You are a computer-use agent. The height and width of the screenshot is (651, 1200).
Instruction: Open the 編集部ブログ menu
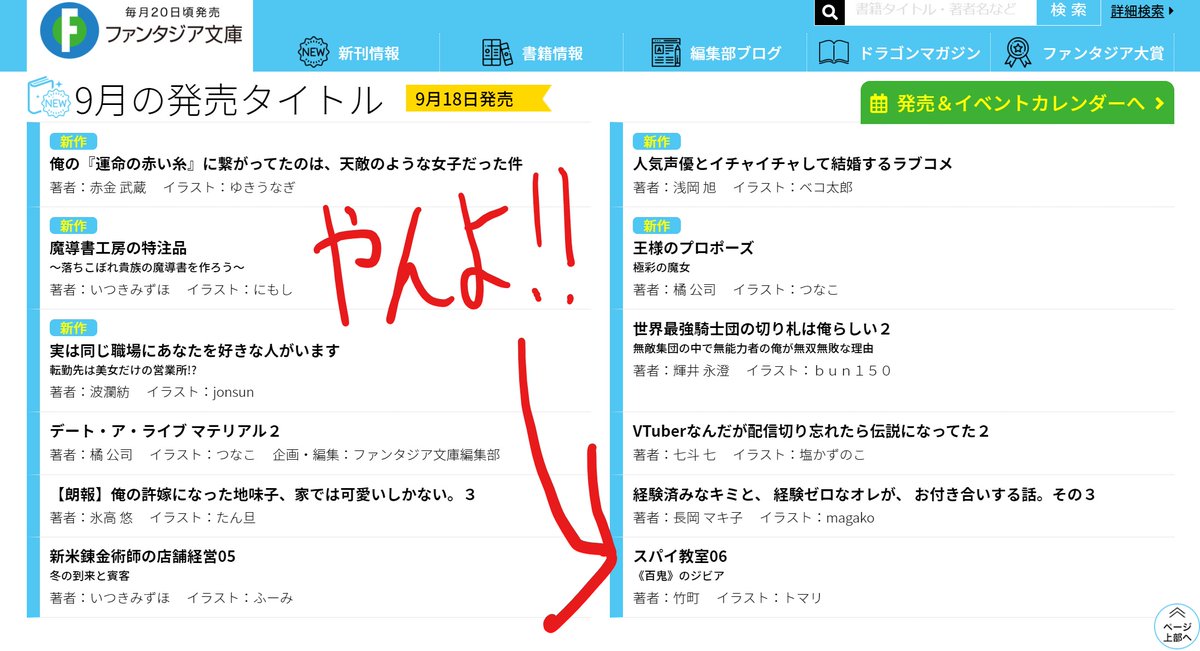[735, 53]
